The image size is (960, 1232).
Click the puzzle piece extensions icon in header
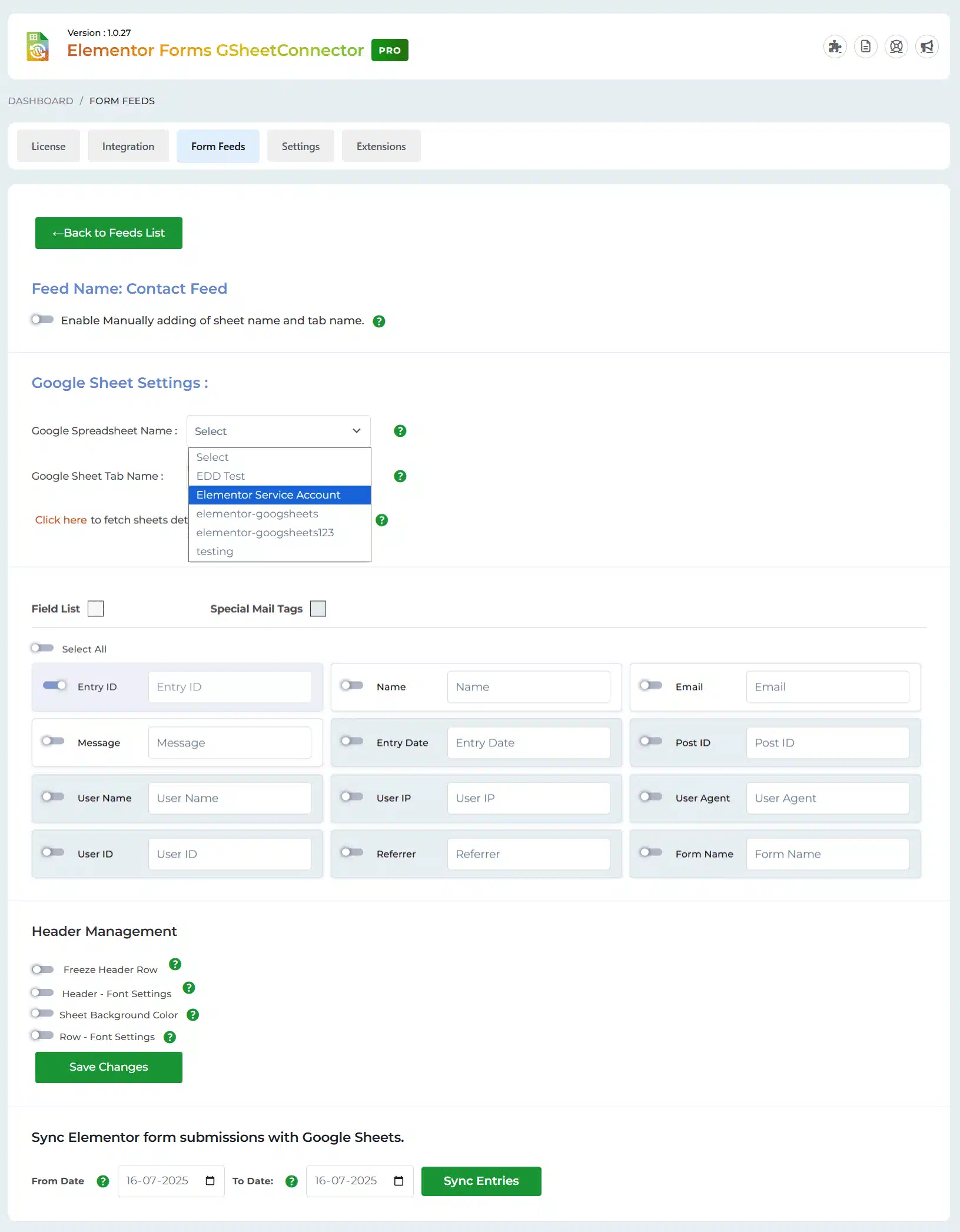tap(835, 47)
